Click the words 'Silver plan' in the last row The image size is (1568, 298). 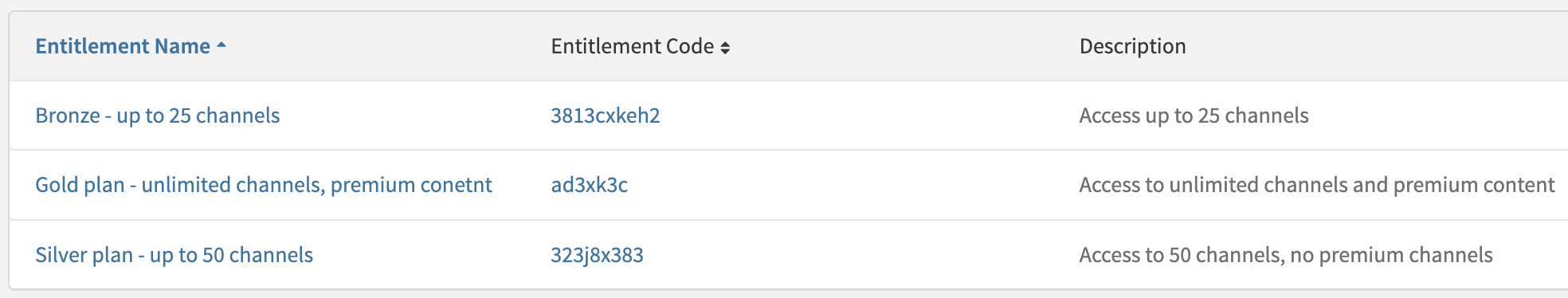[84, 255]
